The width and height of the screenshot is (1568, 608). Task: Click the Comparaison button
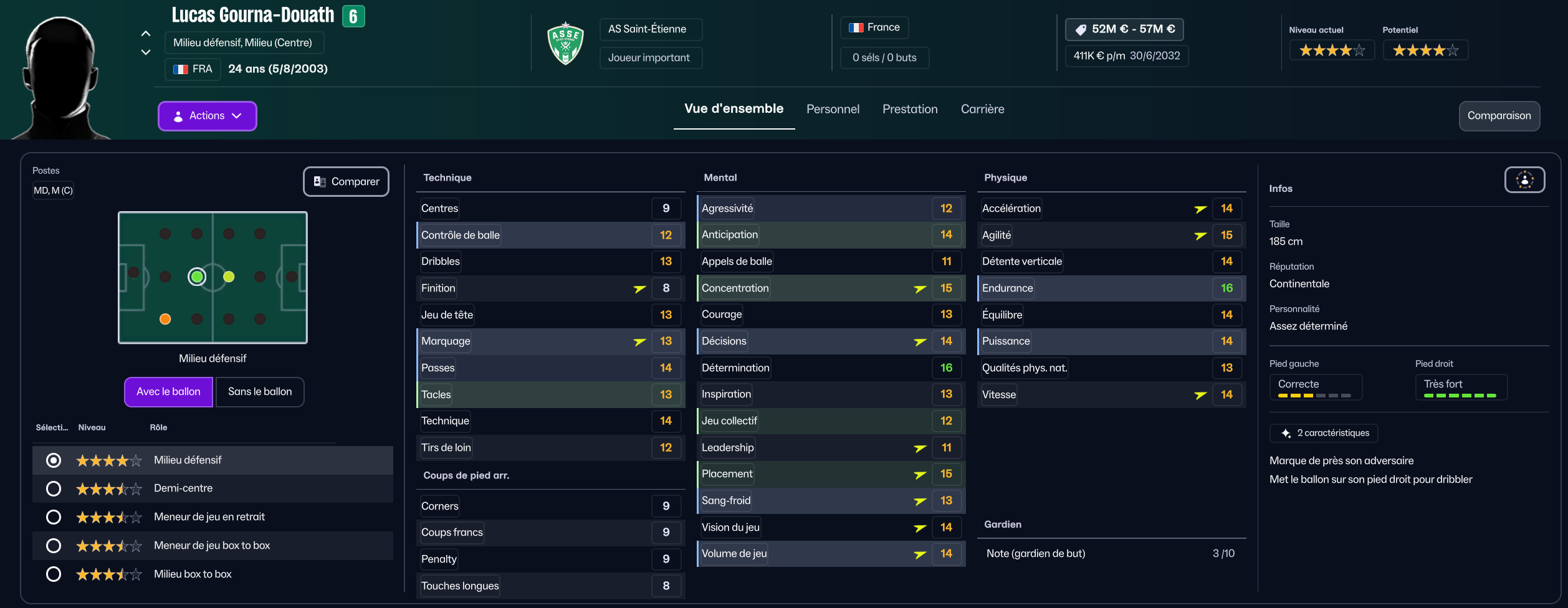1499,116
